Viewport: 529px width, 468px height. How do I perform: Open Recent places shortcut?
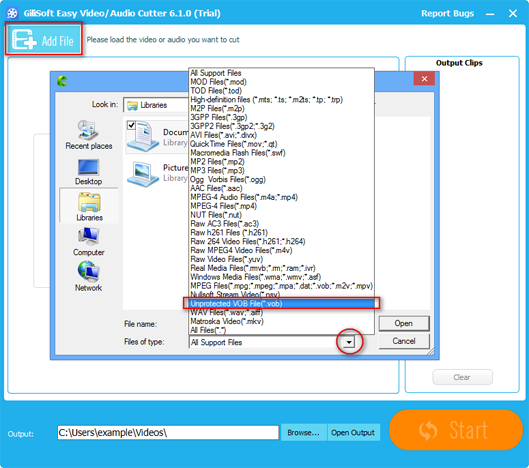(89, 135)
